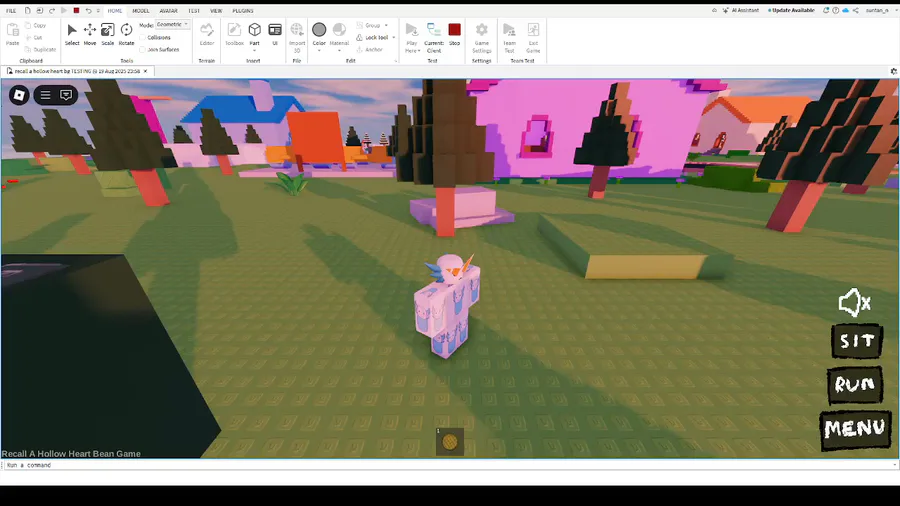Open the in-game MENU button
Image resolution: width=900 pixels, height=506 pixels.
click(855, 428)
